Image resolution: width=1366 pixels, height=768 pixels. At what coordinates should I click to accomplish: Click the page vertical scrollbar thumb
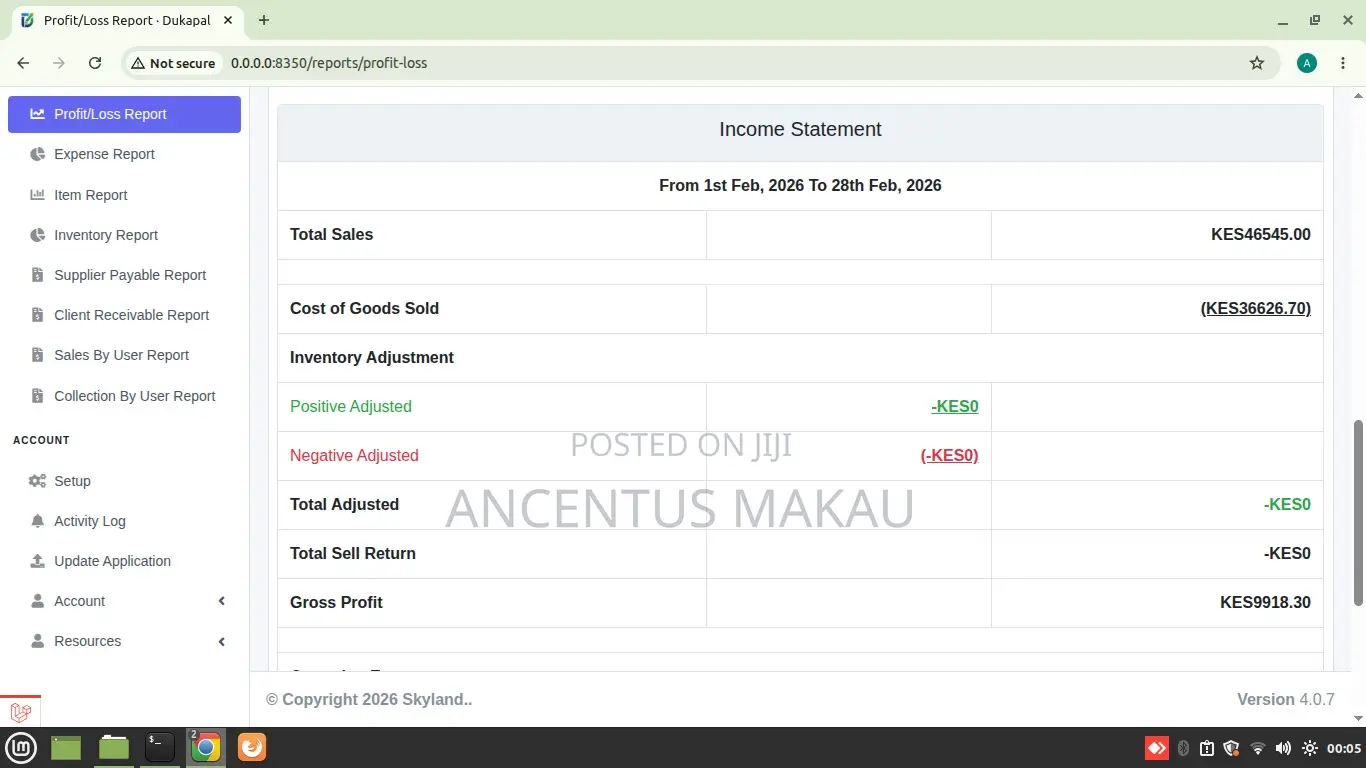(x=1358, y=513)
